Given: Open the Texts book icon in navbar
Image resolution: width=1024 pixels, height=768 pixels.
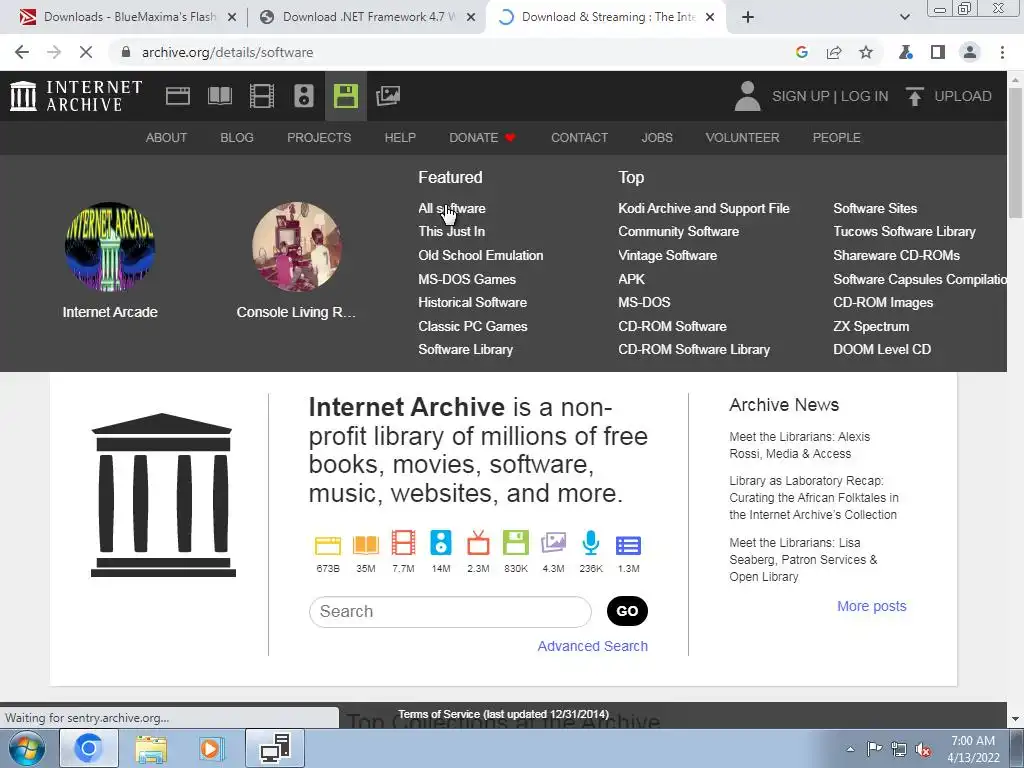Looking at the screenshot, I should coord(219,96).
